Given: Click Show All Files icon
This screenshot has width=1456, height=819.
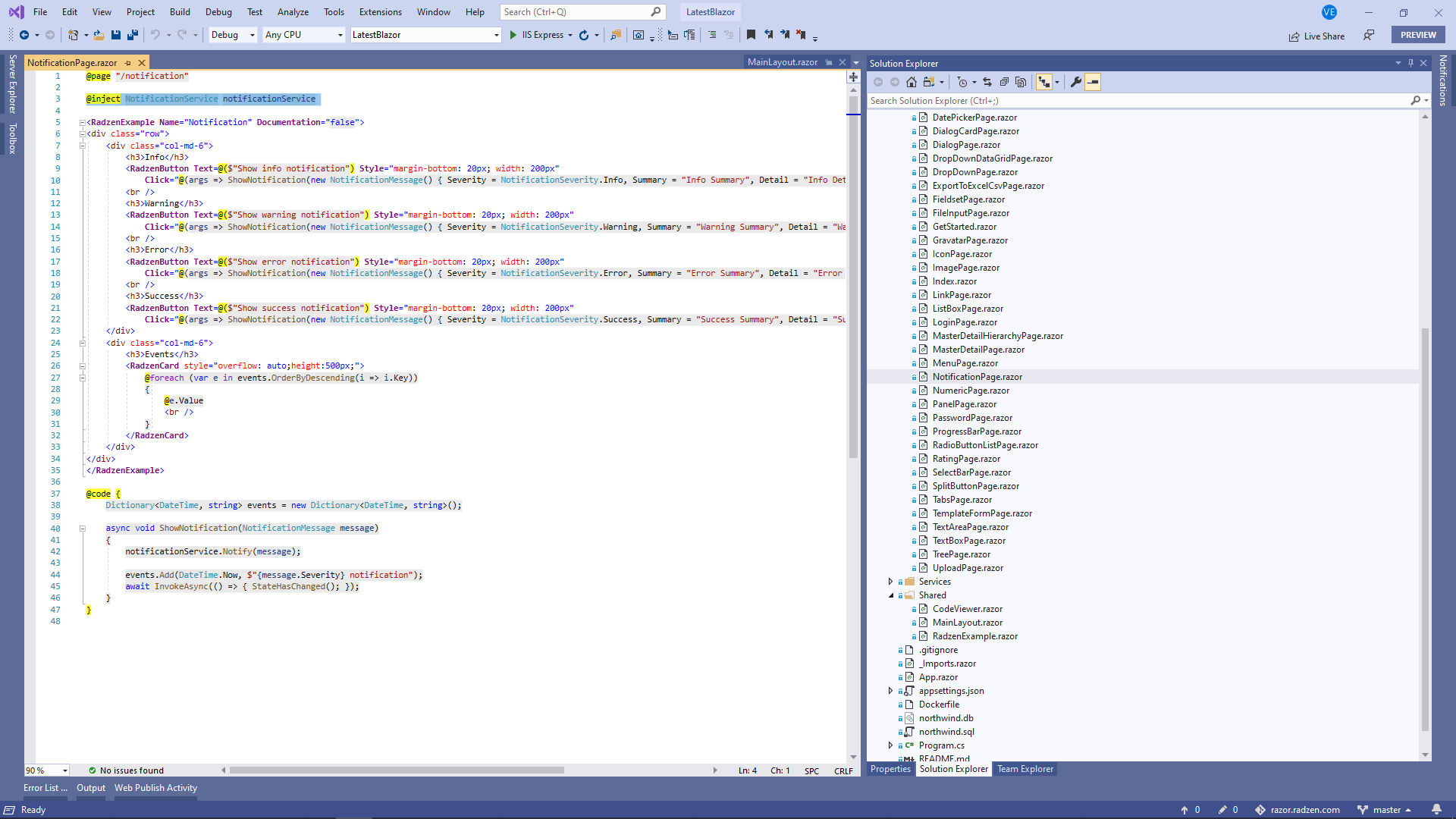Looking at the screenshot, I should [1021, 82].
